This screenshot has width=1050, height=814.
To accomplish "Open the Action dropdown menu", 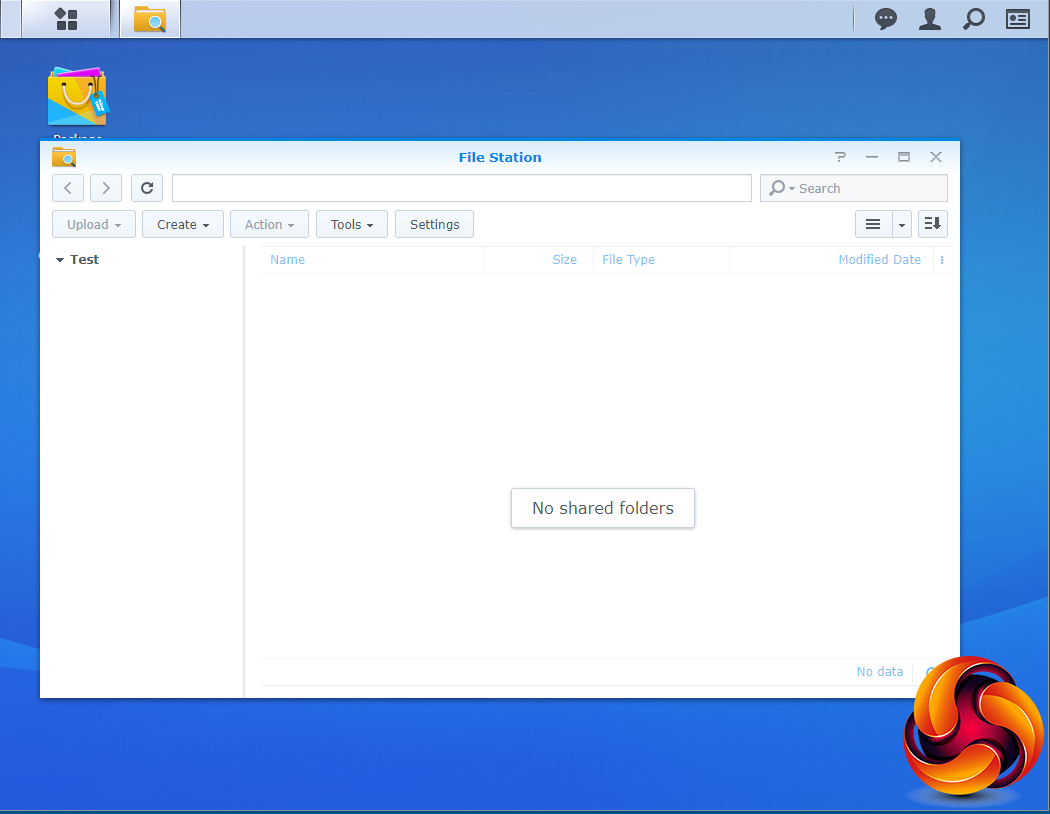I will click(x=269, y=224).
